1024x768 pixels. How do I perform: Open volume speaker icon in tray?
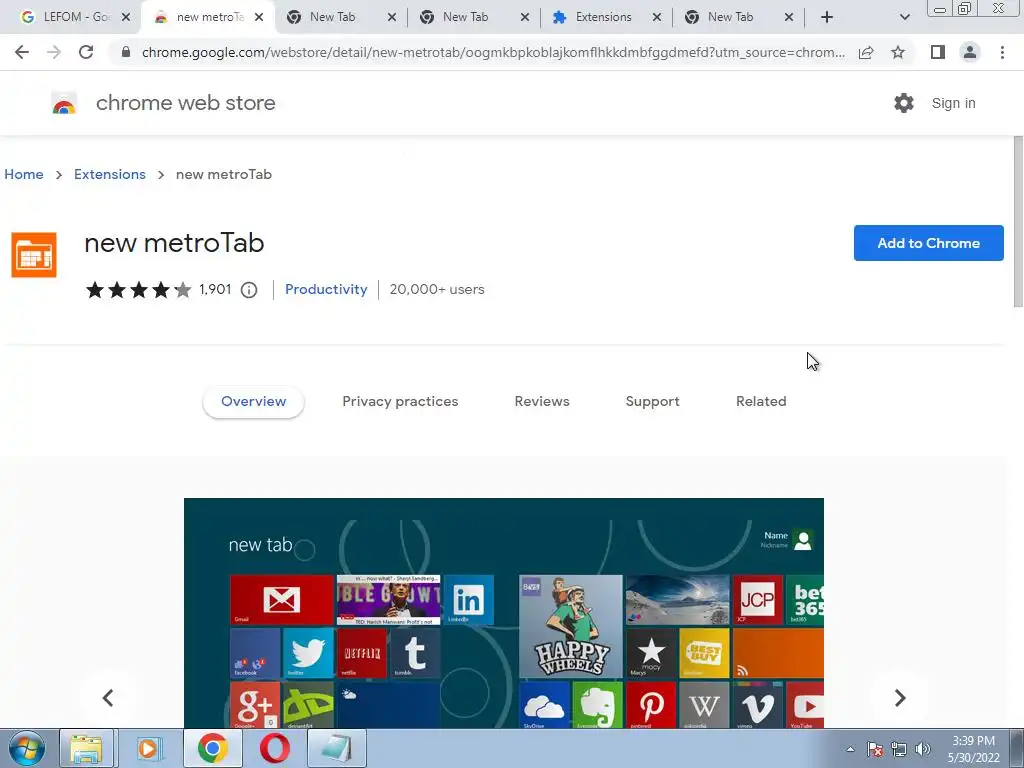pos(923,749)
